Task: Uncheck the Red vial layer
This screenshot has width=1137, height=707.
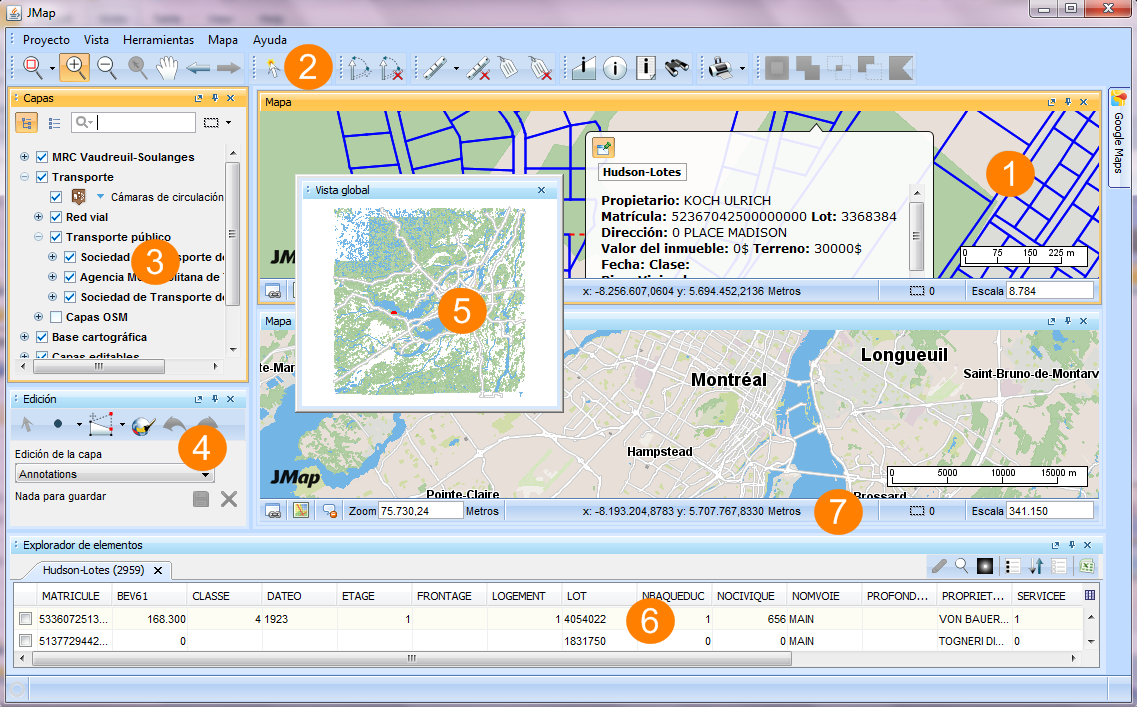Action: pos(56,217)
